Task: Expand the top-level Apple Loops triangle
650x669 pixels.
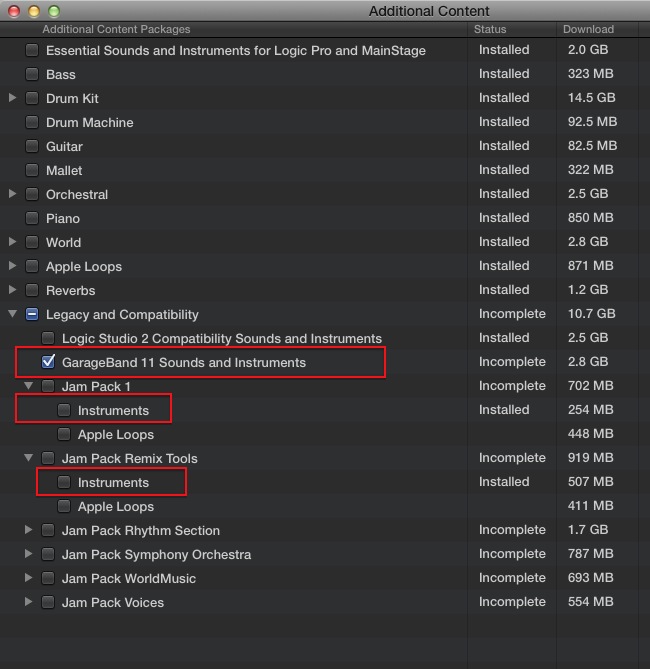Action: [13, 266]
